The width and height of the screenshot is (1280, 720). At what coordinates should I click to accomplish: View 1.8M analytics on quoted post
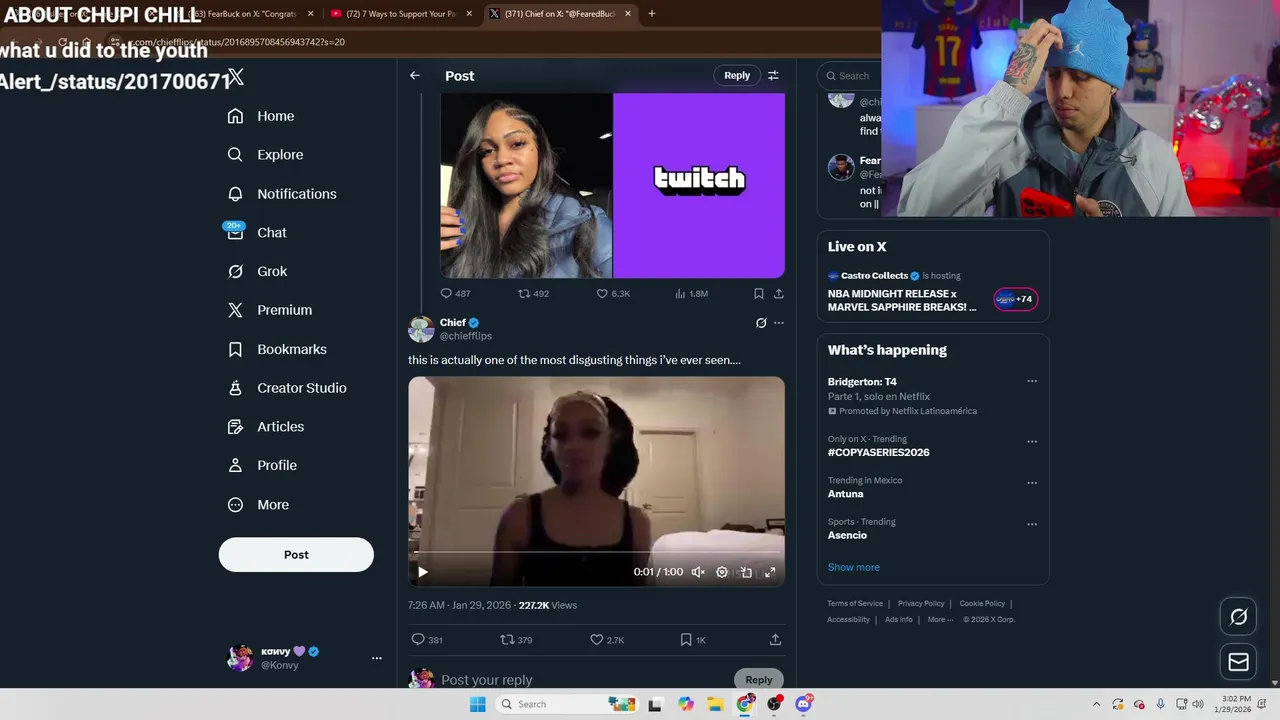(692, 294)
